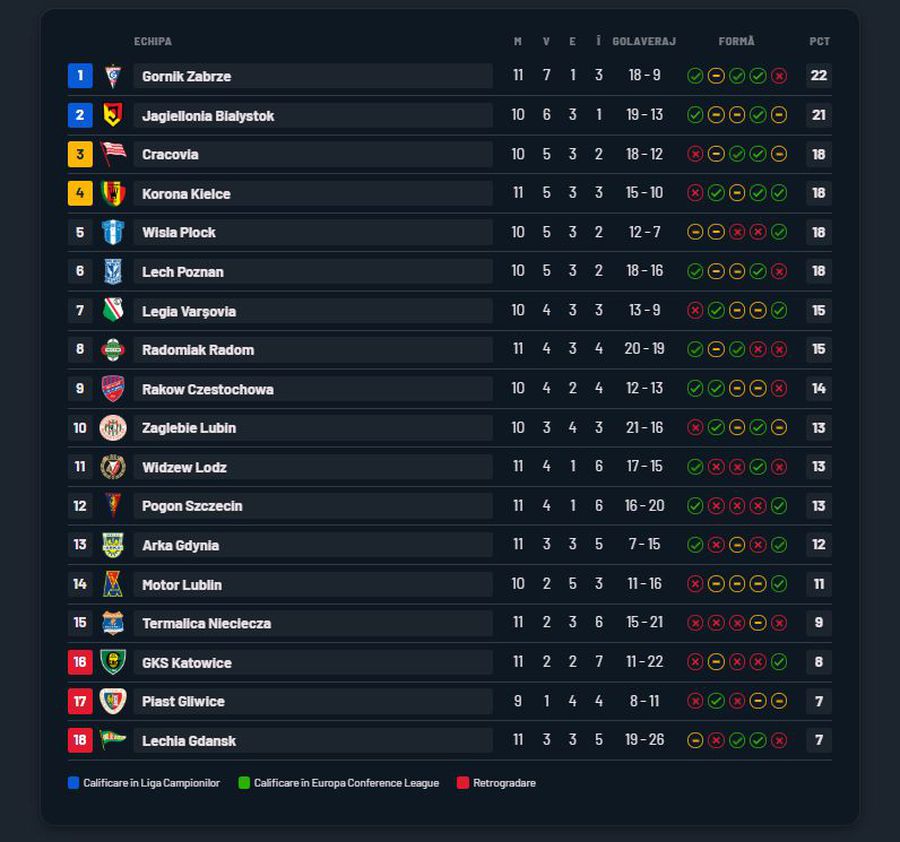Click the position 1 rank badge
900x842 pixels.
coord(80,76)
